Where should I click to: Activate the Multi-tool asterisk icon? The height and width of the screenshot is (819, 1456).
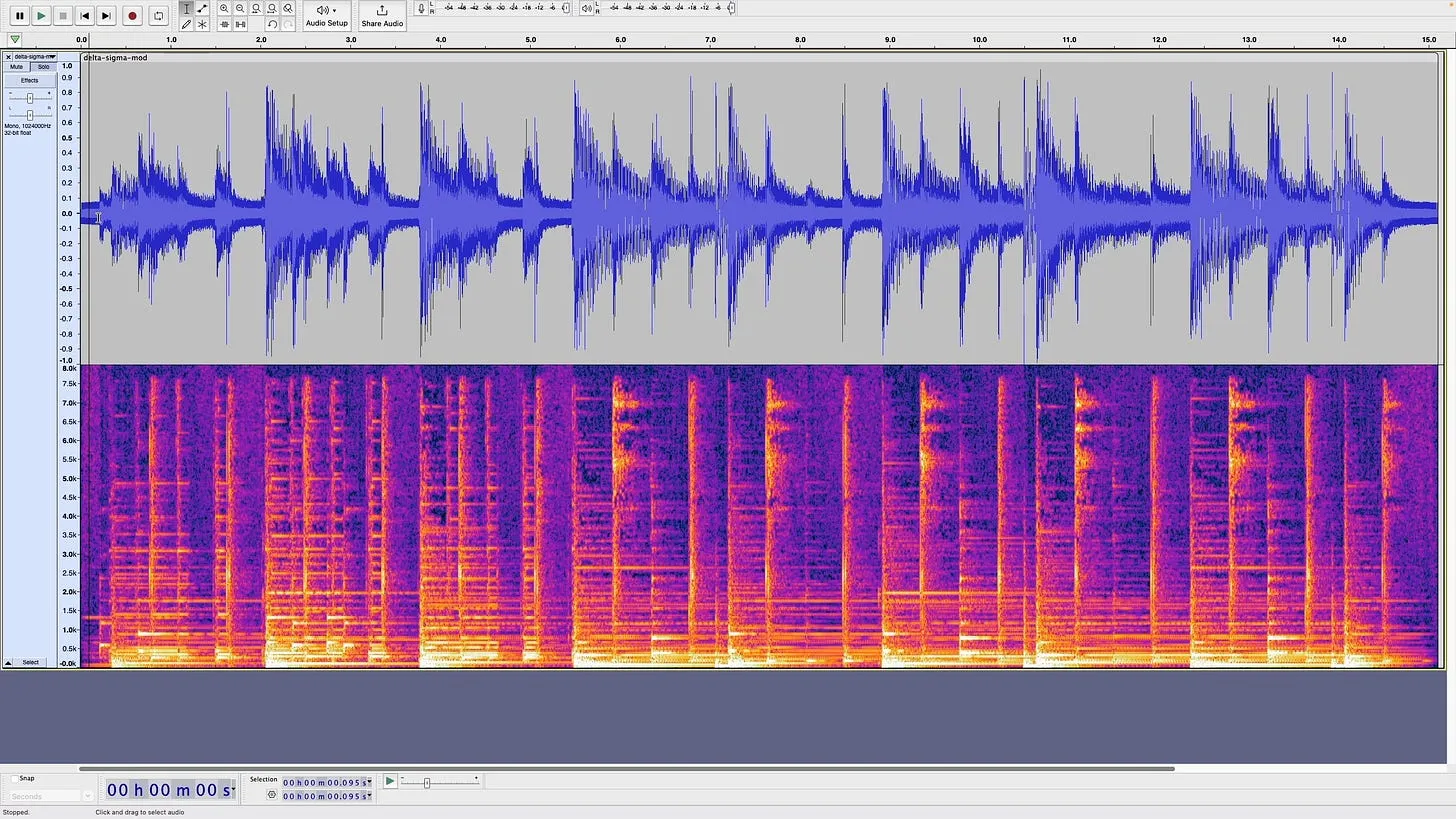click(x=202, y=24)
